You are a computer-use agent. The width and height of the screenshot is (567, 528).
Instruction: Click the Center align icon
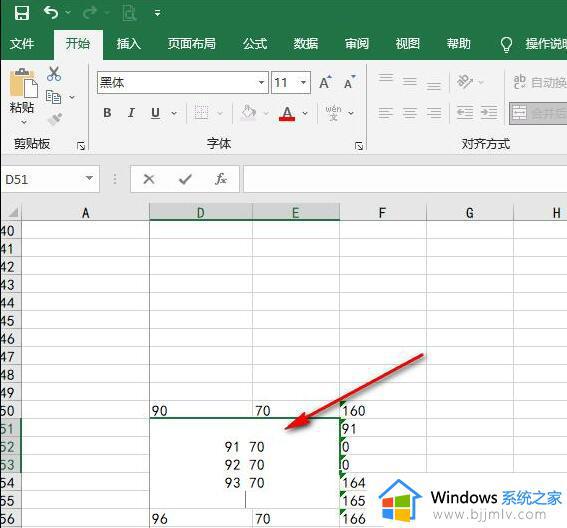tap(410, 113)
